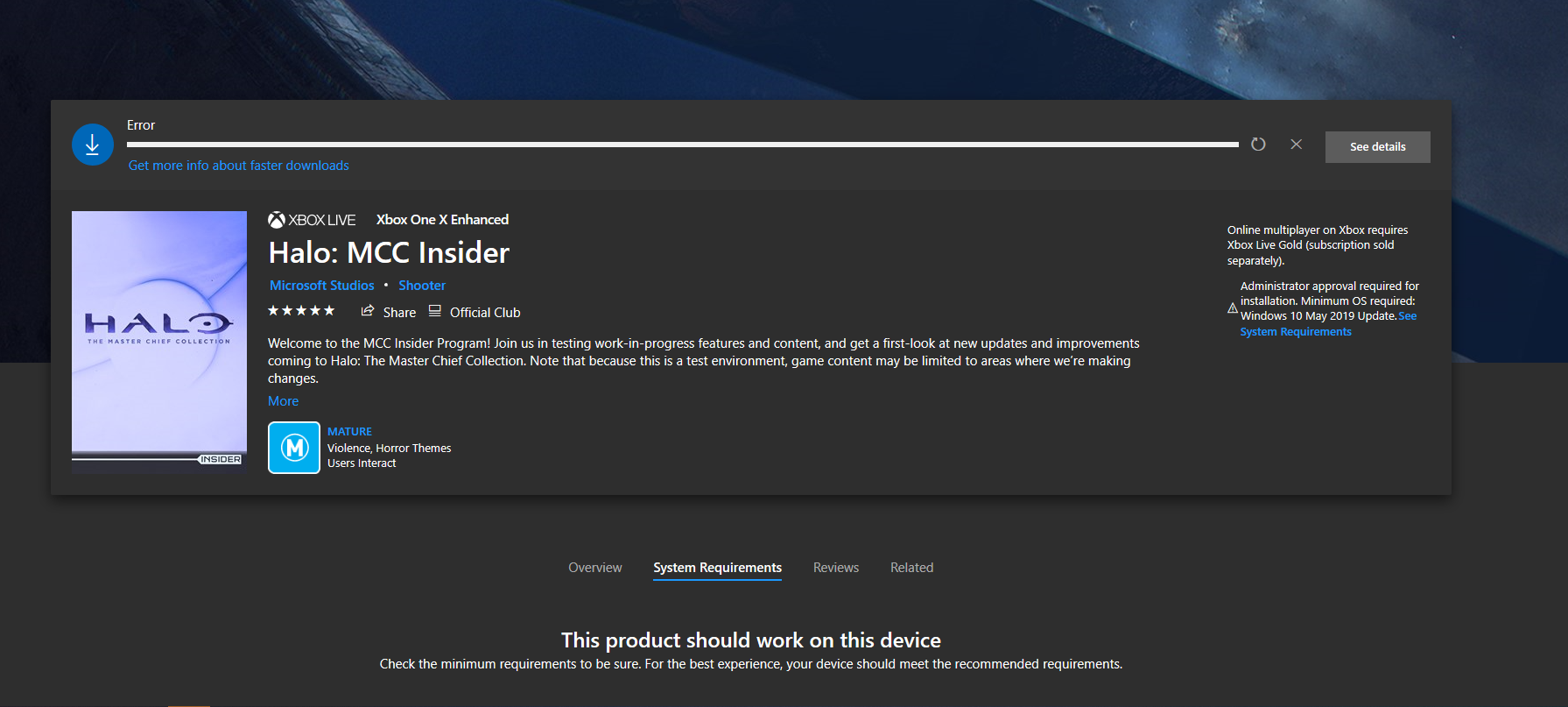
Task: Click the five-star rating
Action: [x=301, y=311]
